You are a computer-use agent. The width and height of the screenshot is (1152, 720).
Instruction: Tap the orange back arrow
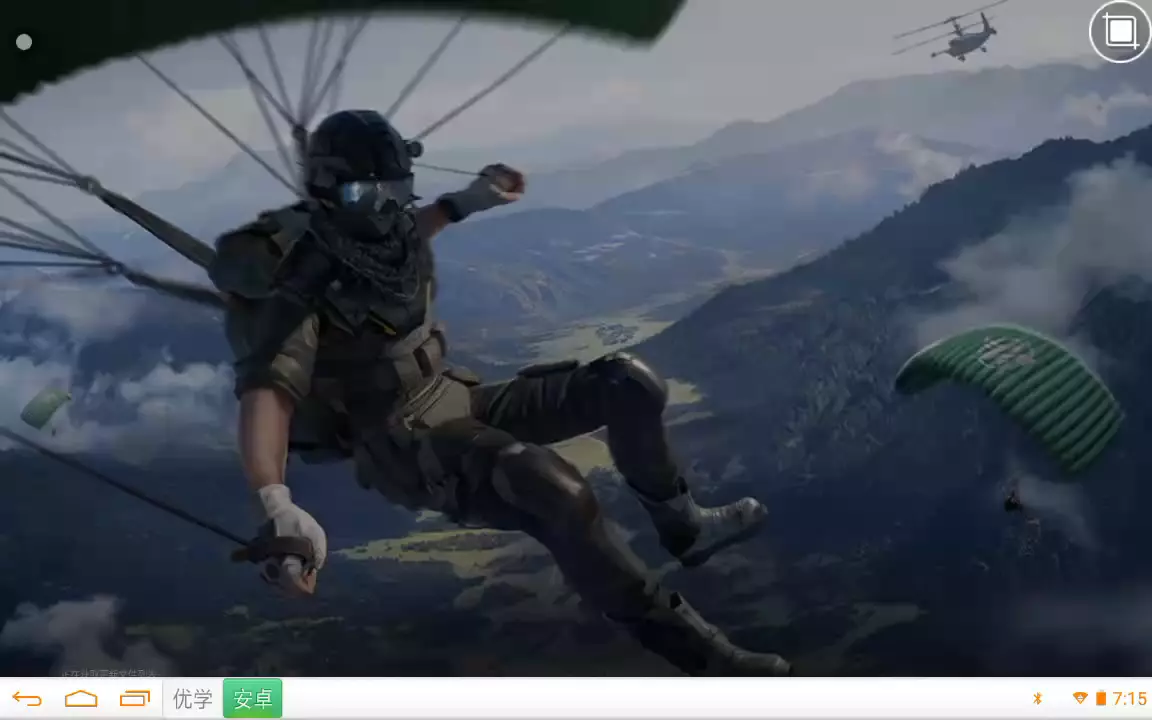pyautogui.click(x=27, y=699)
